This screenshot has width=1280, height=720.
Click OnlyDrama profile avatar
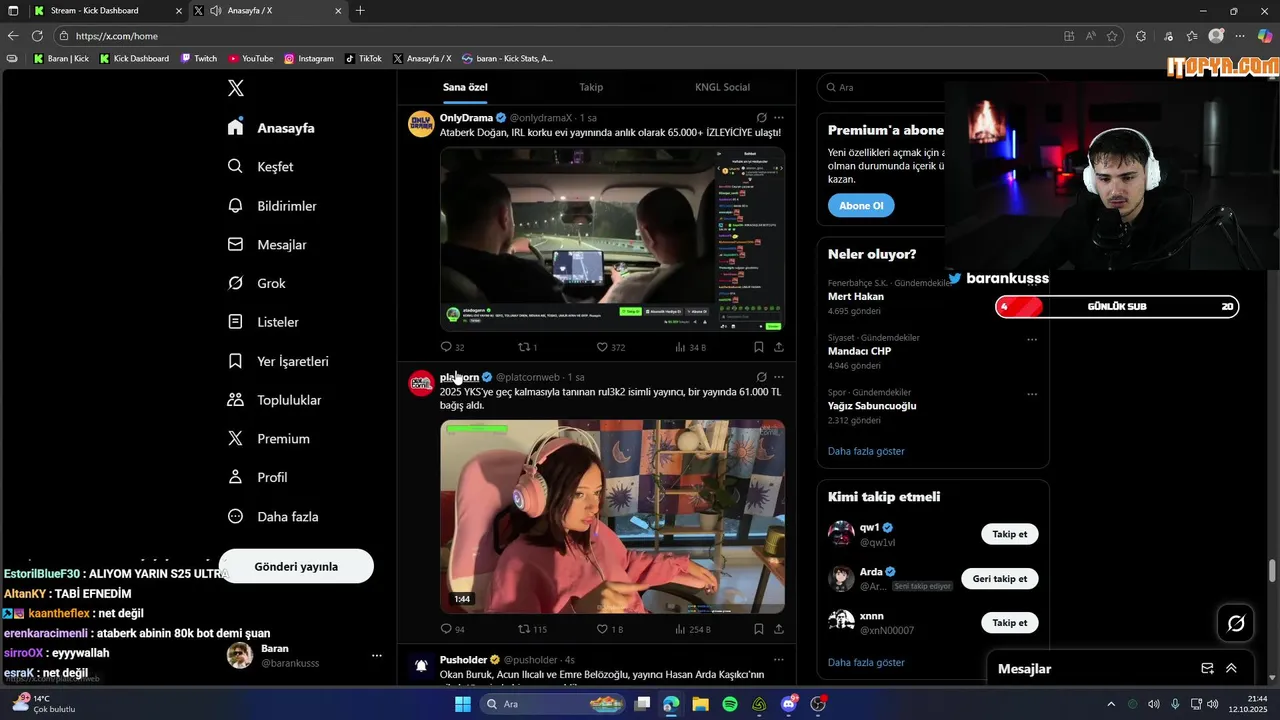click(421, 124)
